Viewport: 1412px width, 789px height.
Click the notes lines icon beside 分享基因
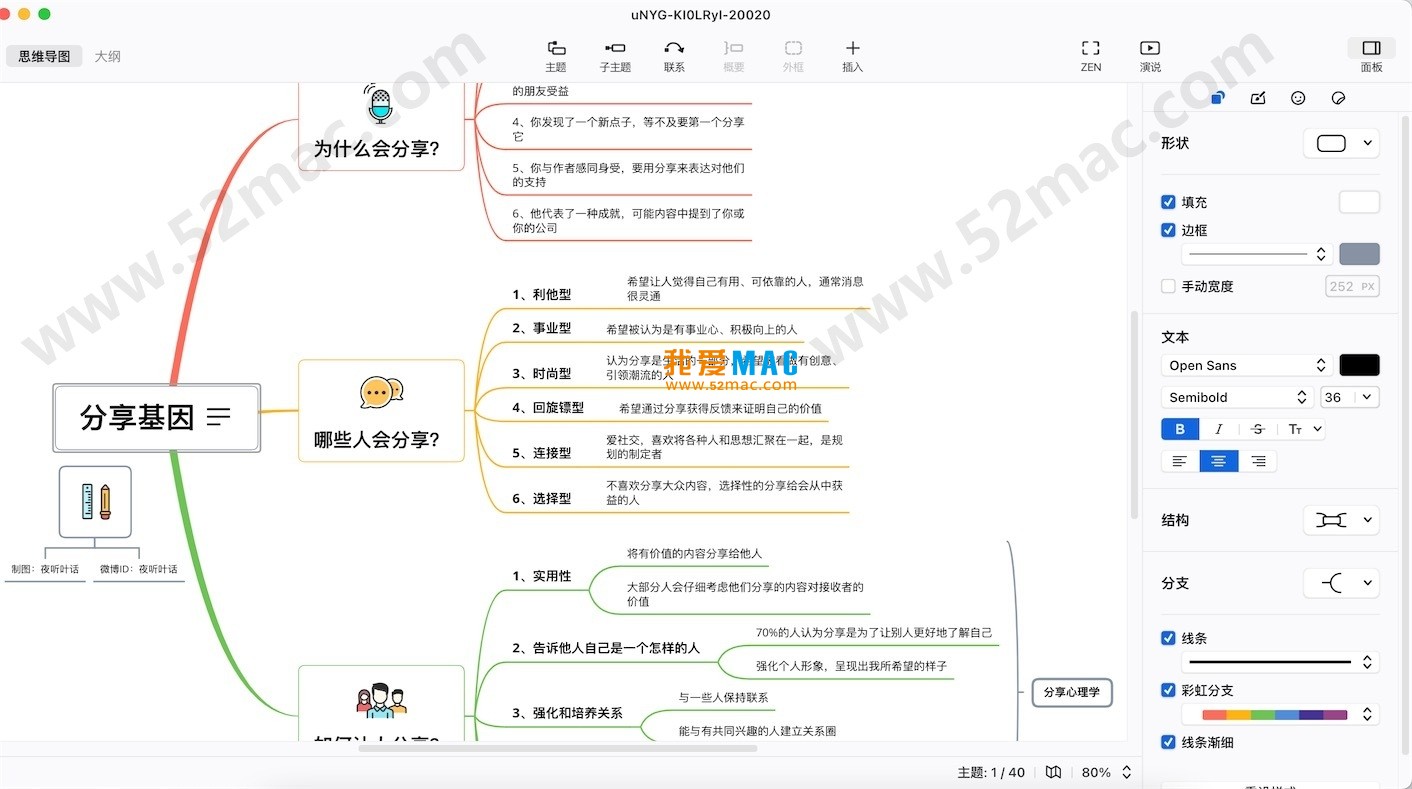[x=218, y=417]
